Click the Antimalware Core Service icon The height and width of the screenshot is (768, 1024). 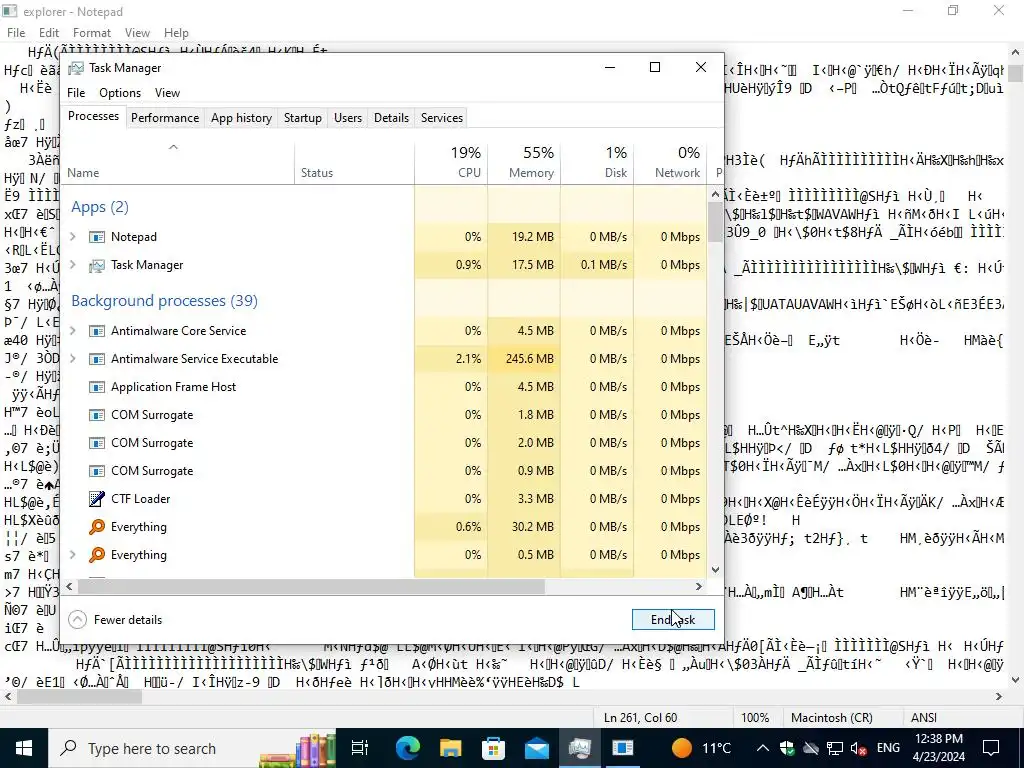97,331
